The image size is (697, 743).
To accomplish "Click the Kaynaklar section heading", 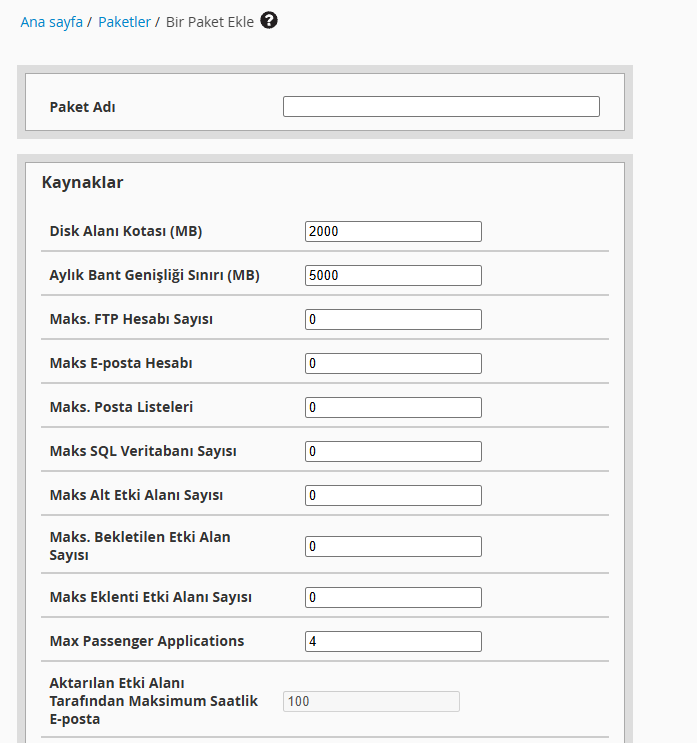I will 82,182.
